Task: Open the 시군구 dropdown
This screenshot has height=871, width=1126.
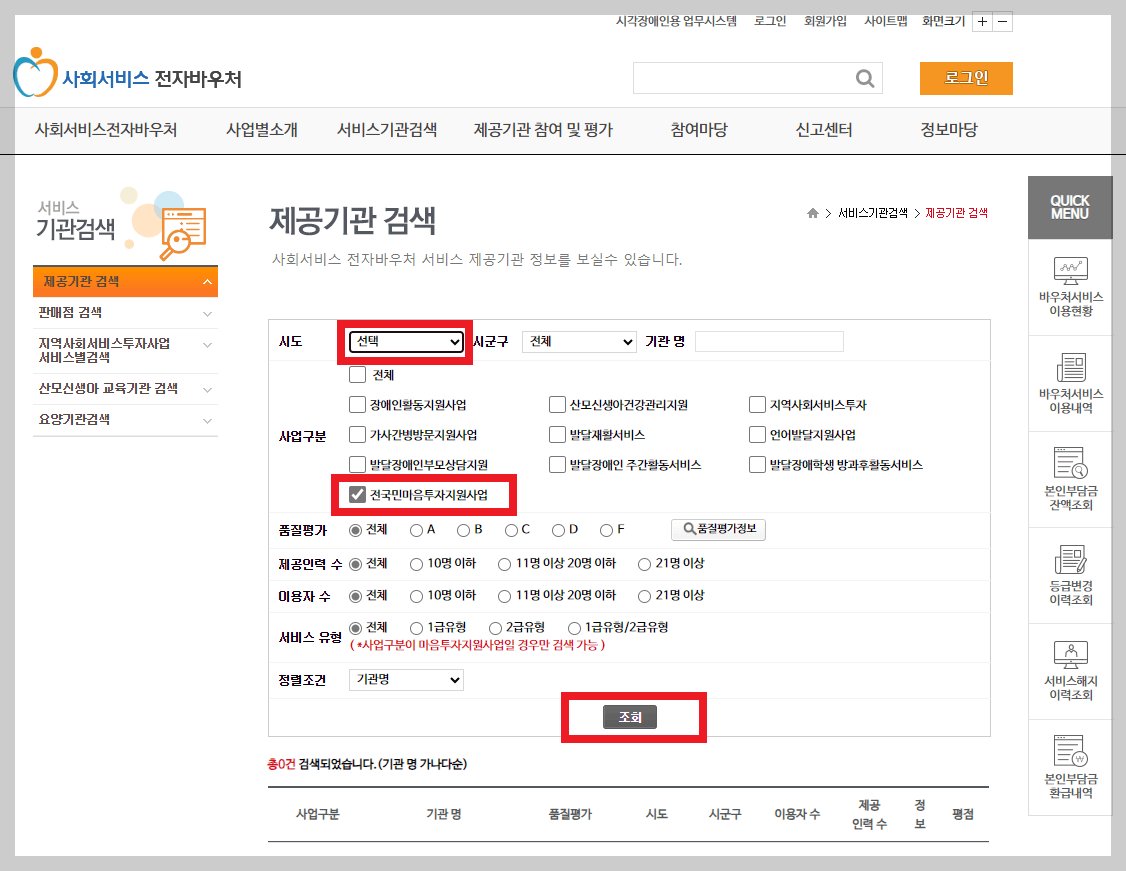Action: coord(579,341)
